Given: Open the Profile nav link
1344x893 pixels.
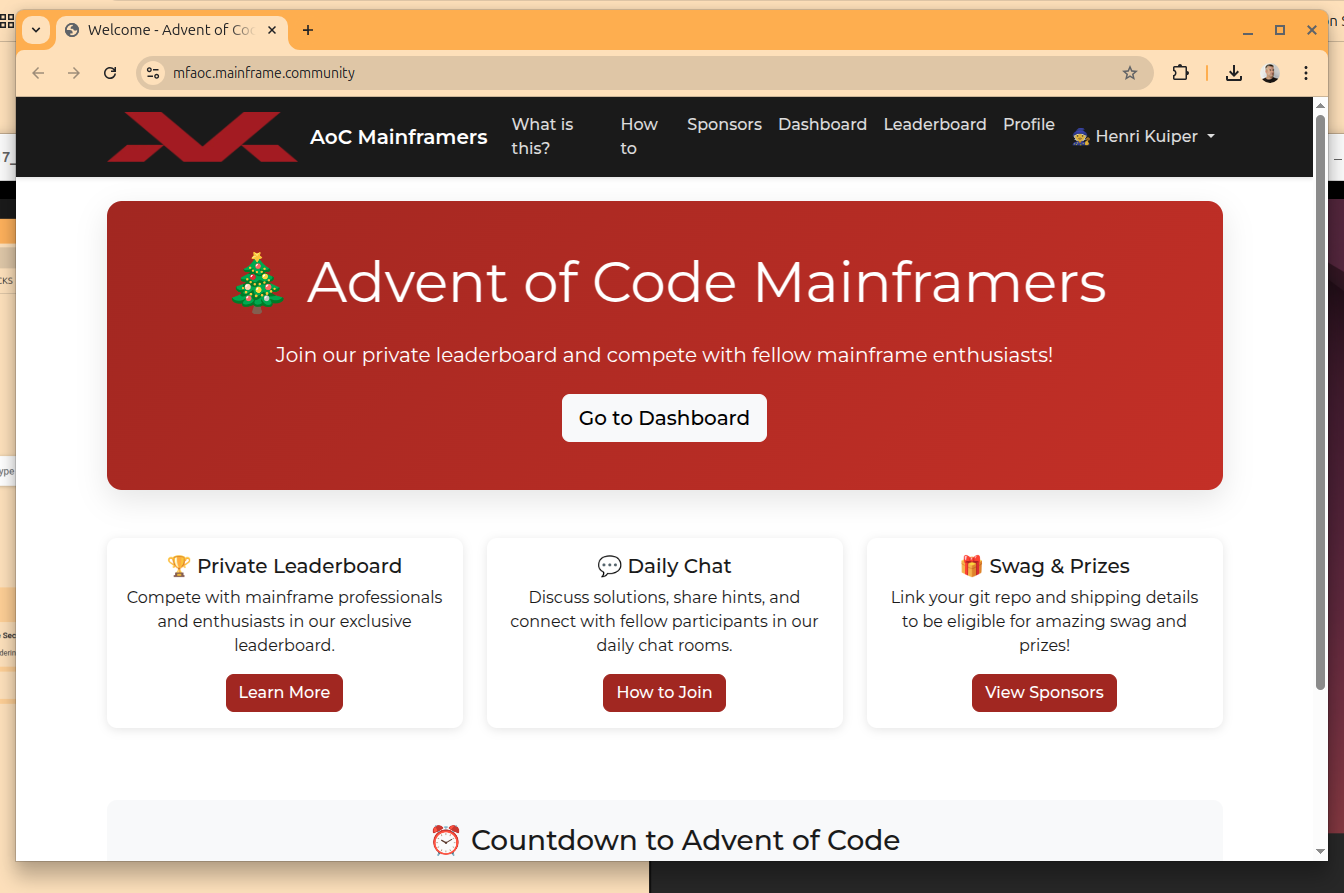Looking at the screenshot, I should click(x=1028, y=124).
